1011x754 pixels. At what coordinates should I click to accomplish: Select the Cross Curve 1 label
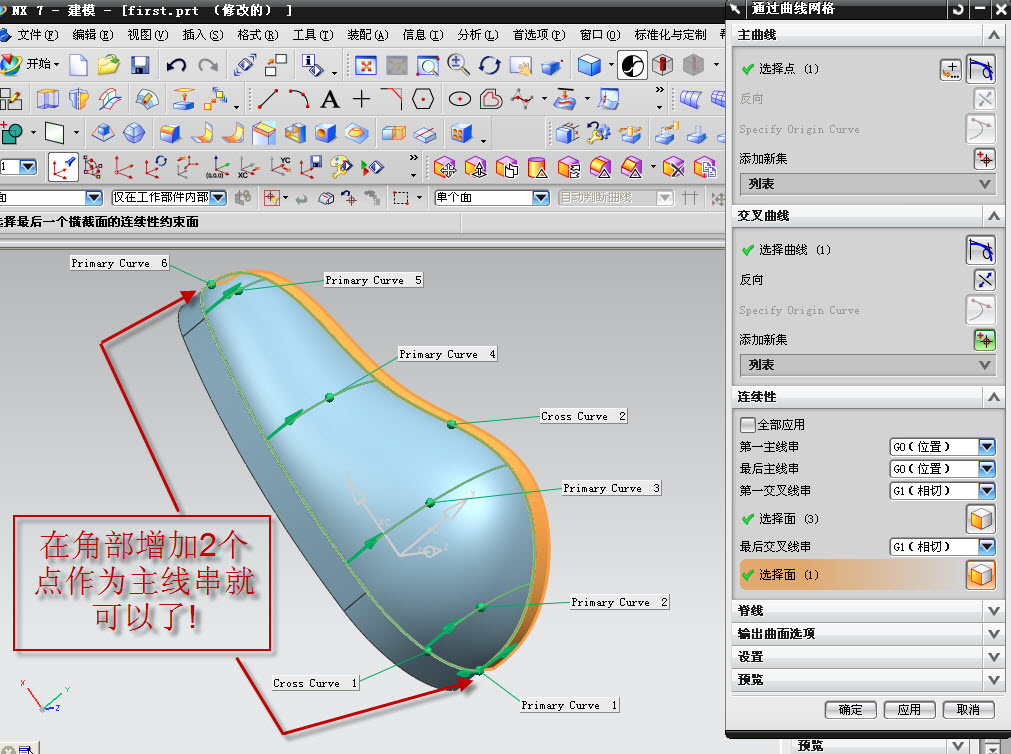(x=315, y=683)
